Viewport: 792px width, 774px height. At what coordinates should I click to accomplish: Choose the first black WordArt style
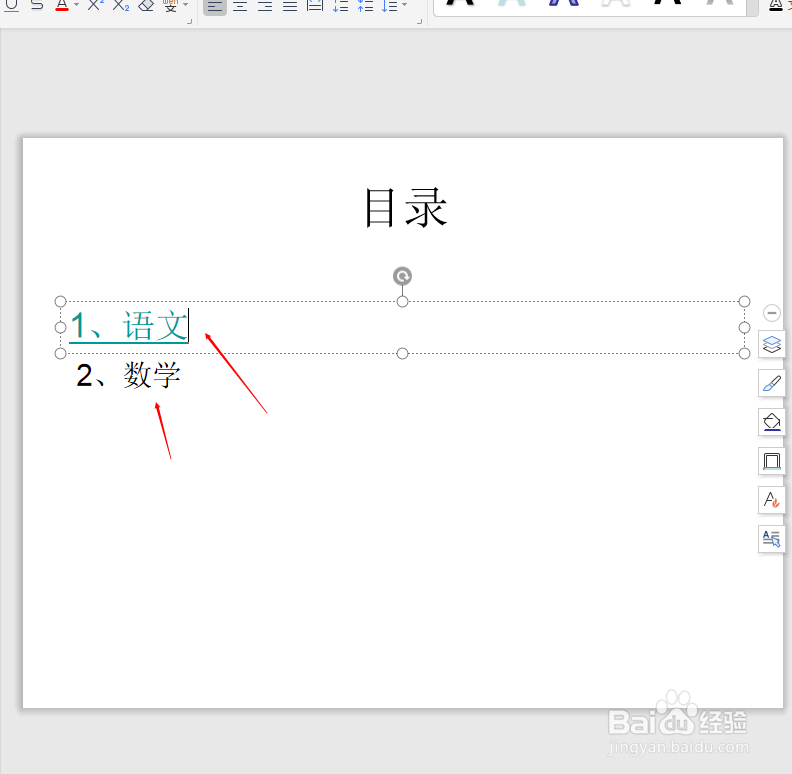pos(460,3)
